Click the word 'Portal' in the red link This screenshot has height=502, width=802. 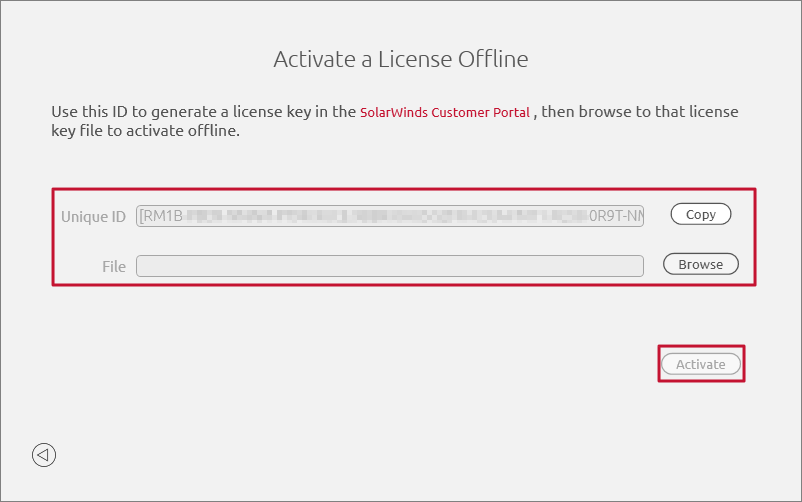[512, 113]
